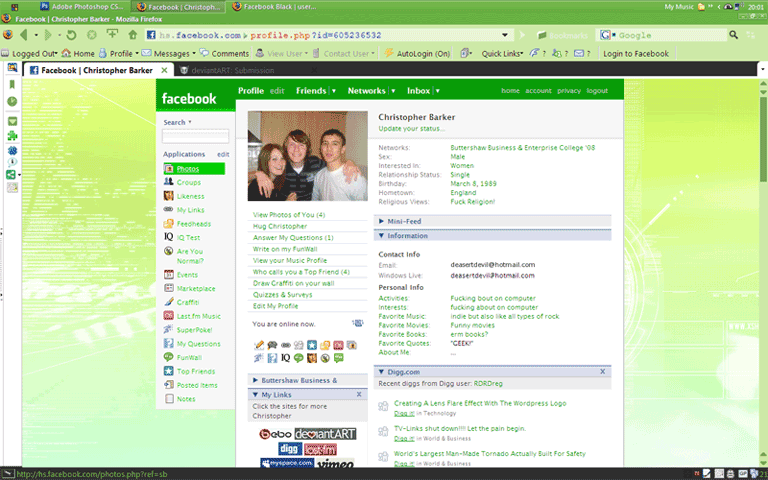Open the My Questions application icon

coord(168,343)
